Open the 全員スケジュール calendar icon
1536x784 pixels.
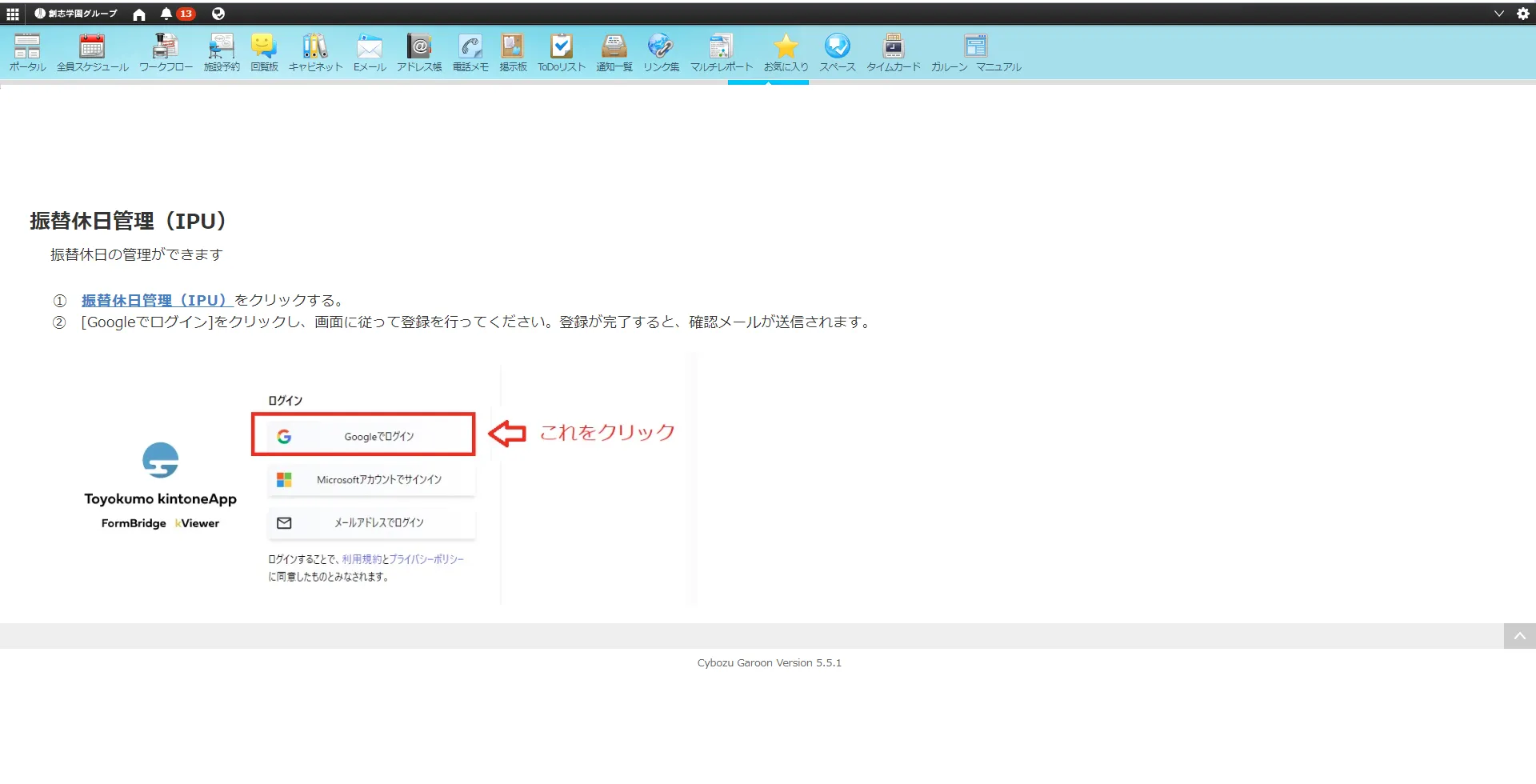click(x=92, y=53)
